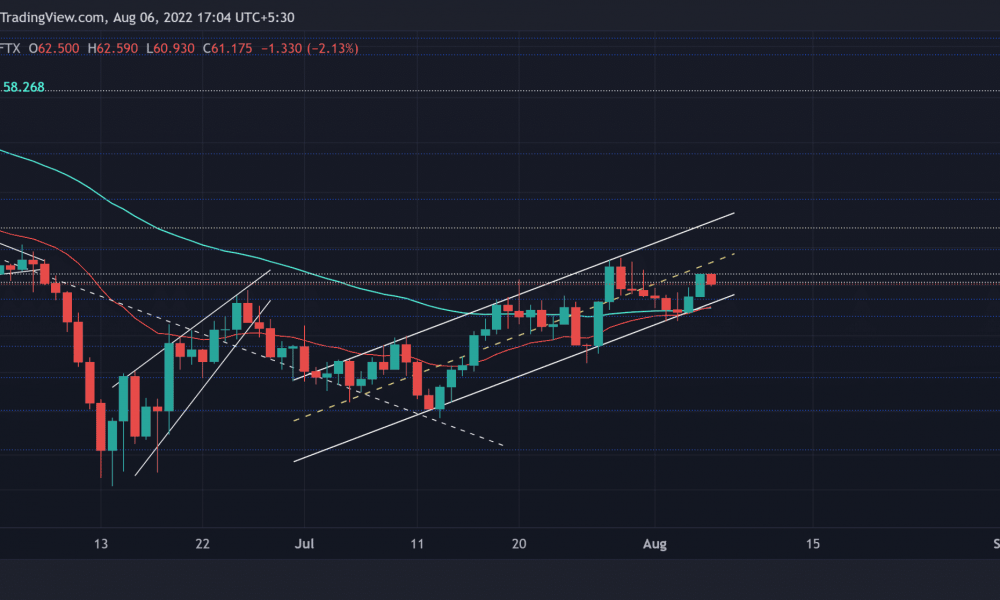The height and width of the screenshot is (600, 1000).
Task: Click the Jul label on time axis
Action: point(304,544)
